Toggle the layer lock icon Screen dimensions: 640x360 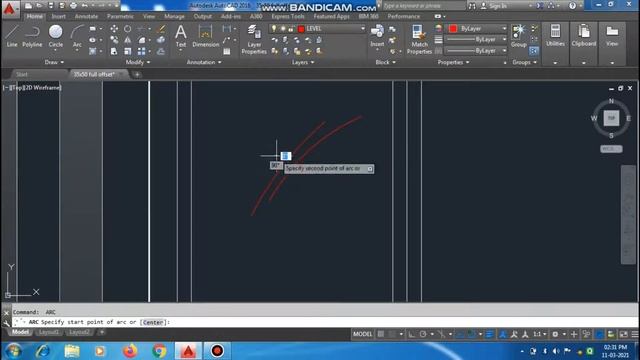click(x=291, y=29)
